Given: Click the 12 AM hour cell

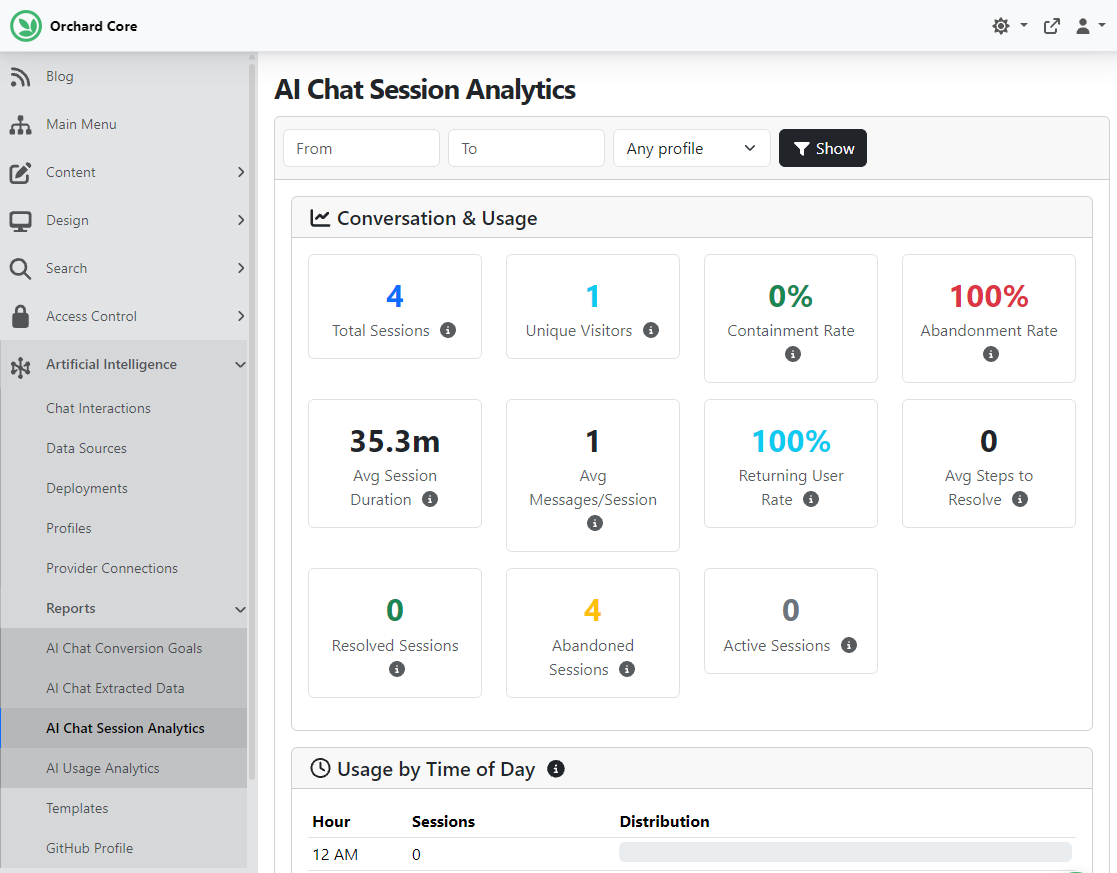Looking at the screenshot, I should pyautogui.click(x=335, y=854).
